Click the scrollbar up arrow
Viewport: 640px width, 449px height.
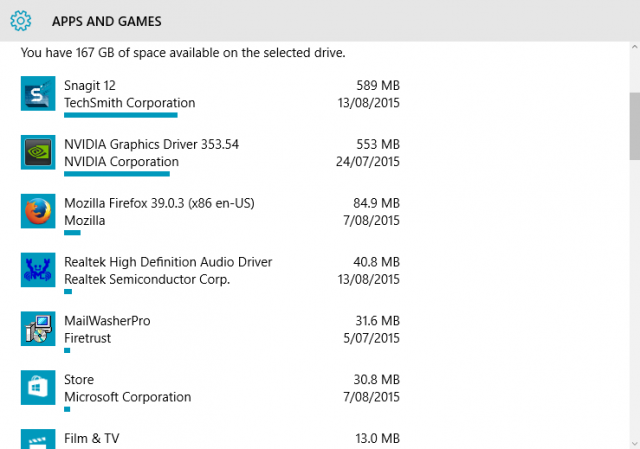[635, 47]
